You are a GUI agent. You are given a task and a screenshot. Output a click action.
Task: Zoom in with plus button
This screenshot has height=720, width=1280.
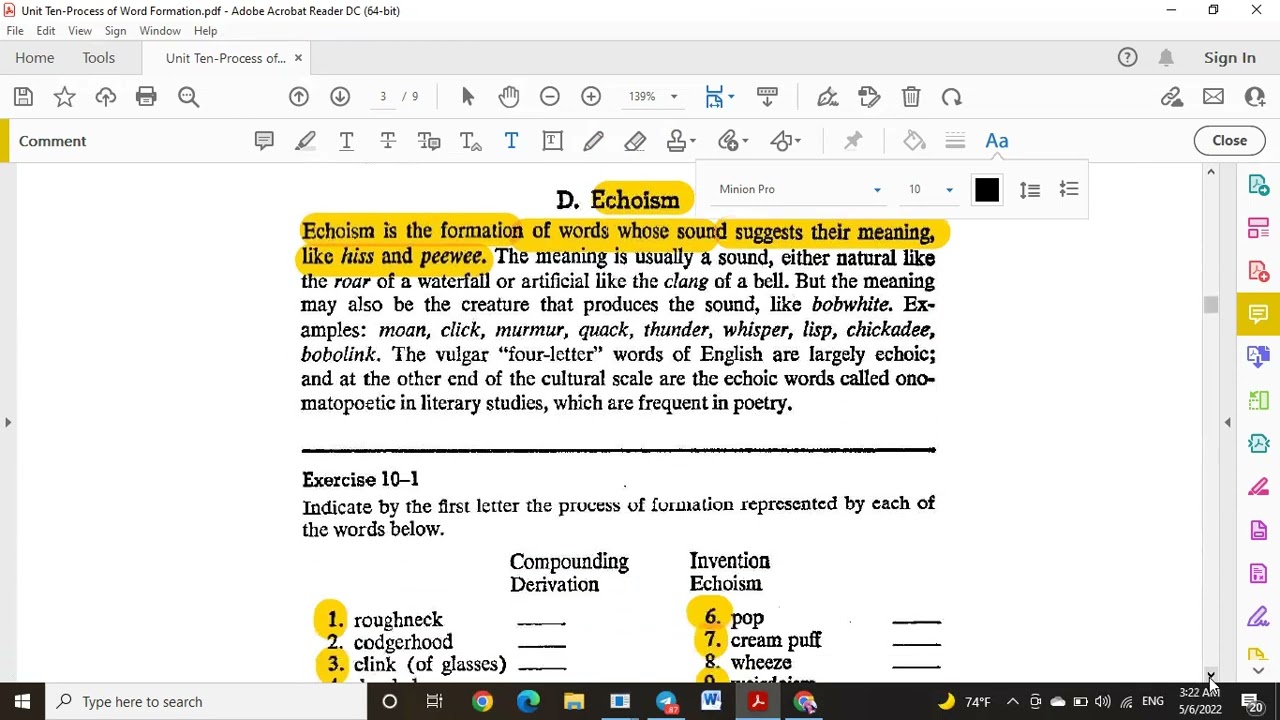[591, 97]
